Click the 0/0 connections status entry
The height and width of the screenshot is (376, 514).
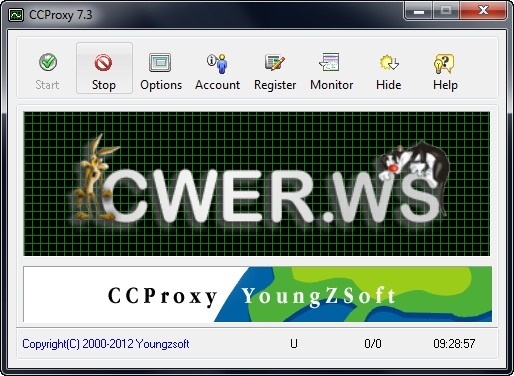click(x=373, y=344)
